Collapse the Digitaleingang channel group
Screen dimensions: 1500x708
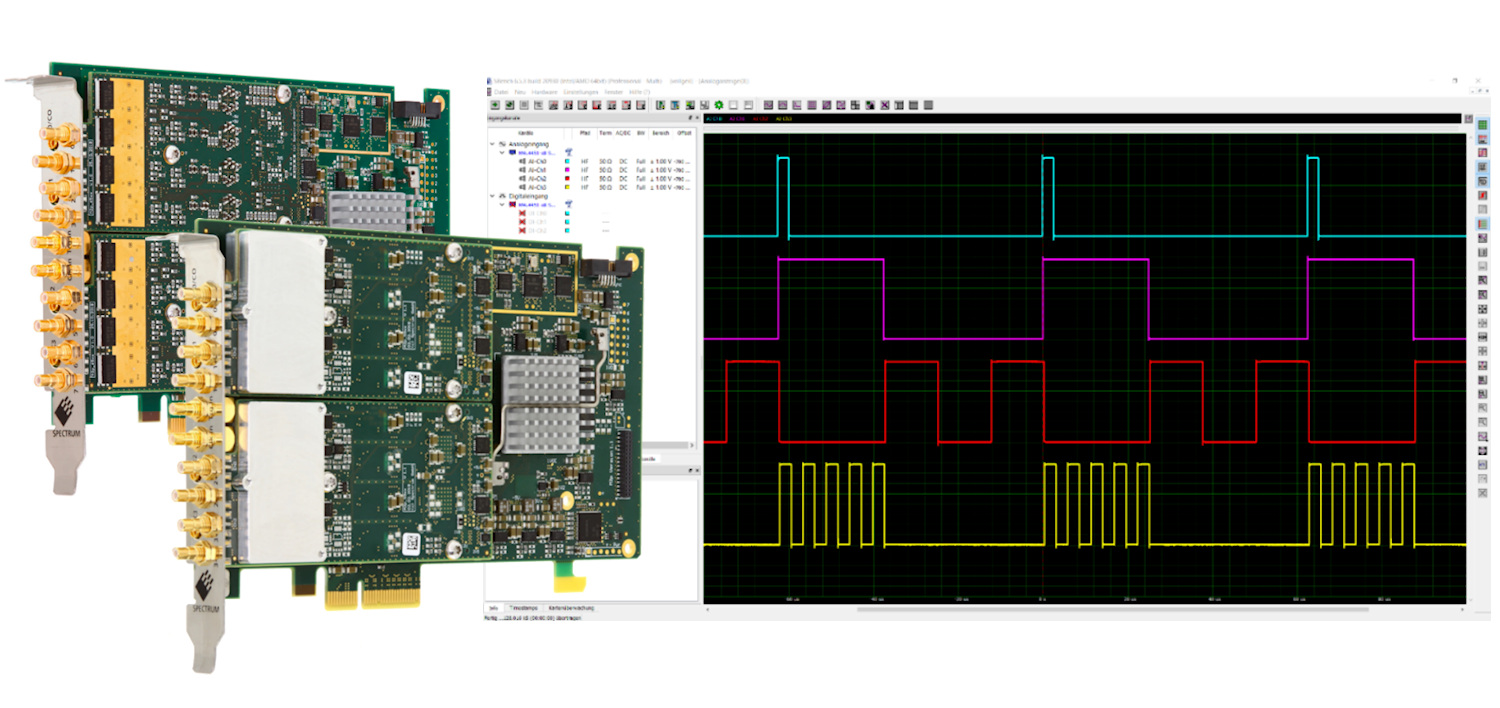click(x=492, y=196)
